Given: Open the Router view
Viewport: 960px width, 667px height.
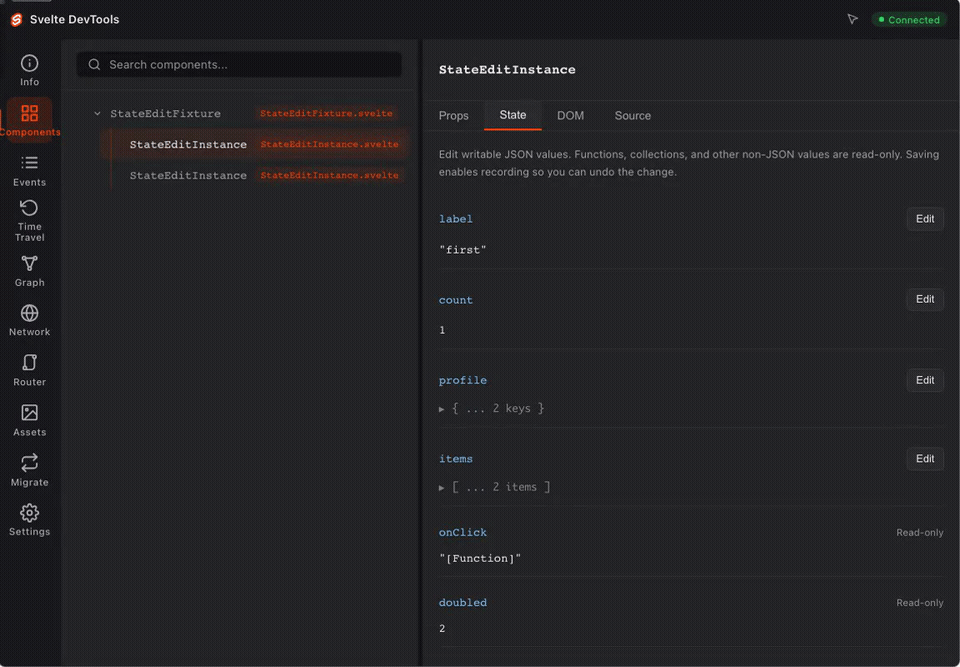Looking at the screenshot, I should 29,371.
